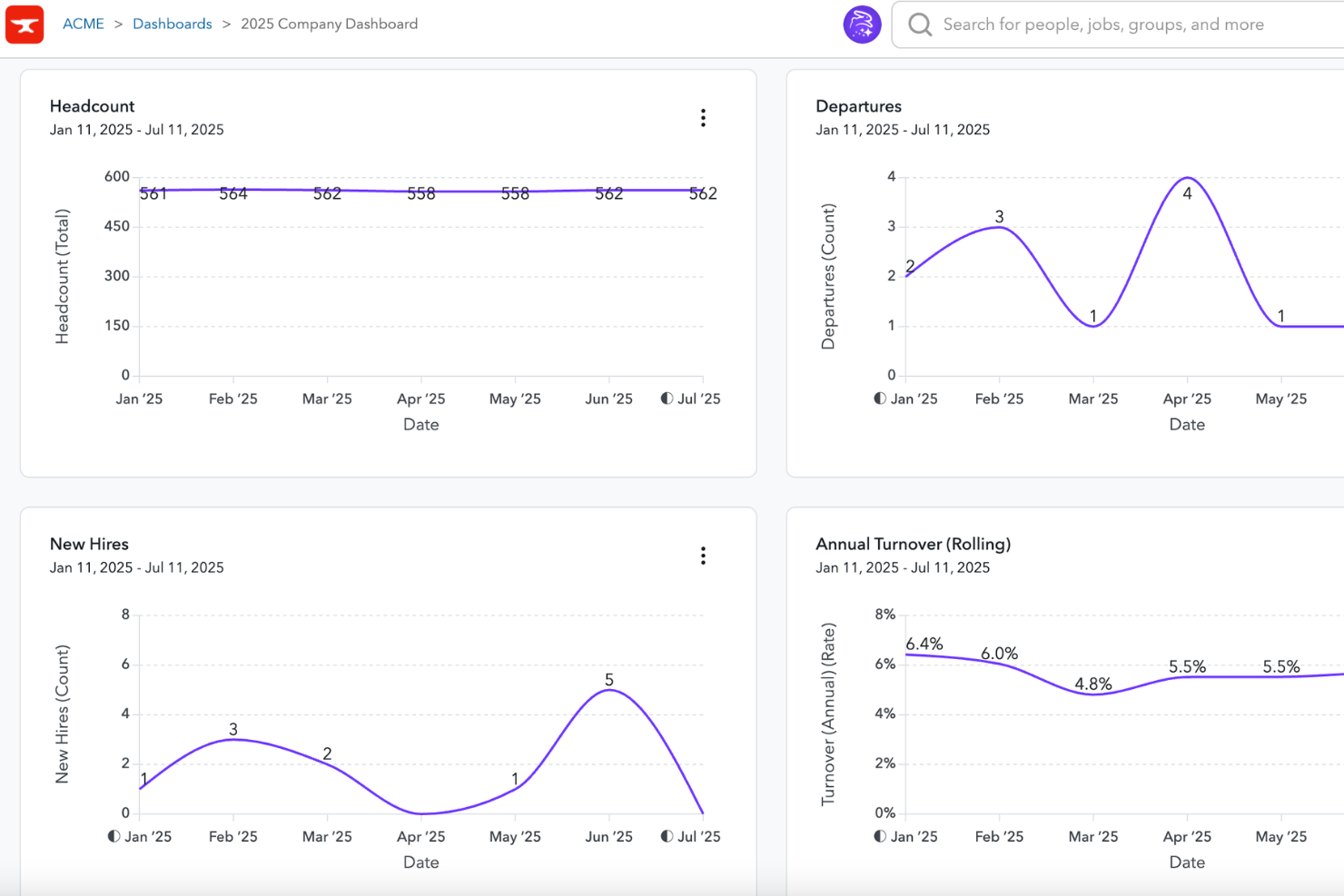
Task: Click partial-period moon icon beside Jul '25 on Headcount
Action: pyautogui.click(x=665, y=399)
